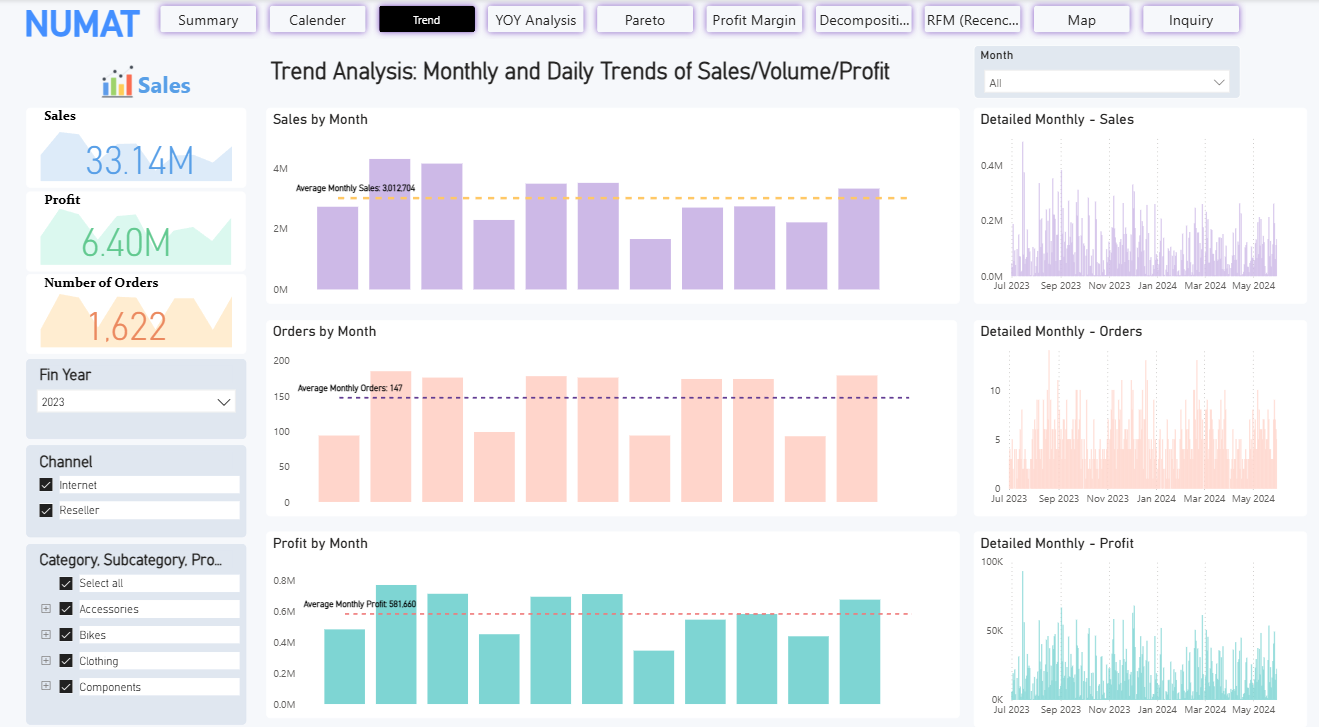This screenshot has width=1319, height=727.
Task: Click the Sales by Month chart title
Action: click(320, 119)
